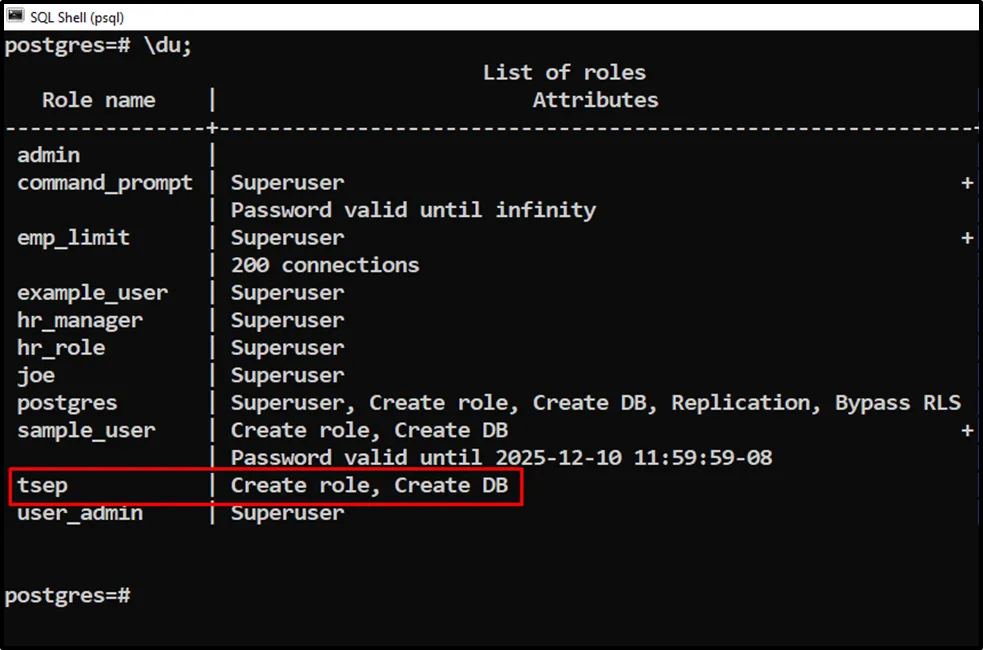983x650 pixels.
Task: Click "Password valid until infinity" text
Action: coord(413,210)
